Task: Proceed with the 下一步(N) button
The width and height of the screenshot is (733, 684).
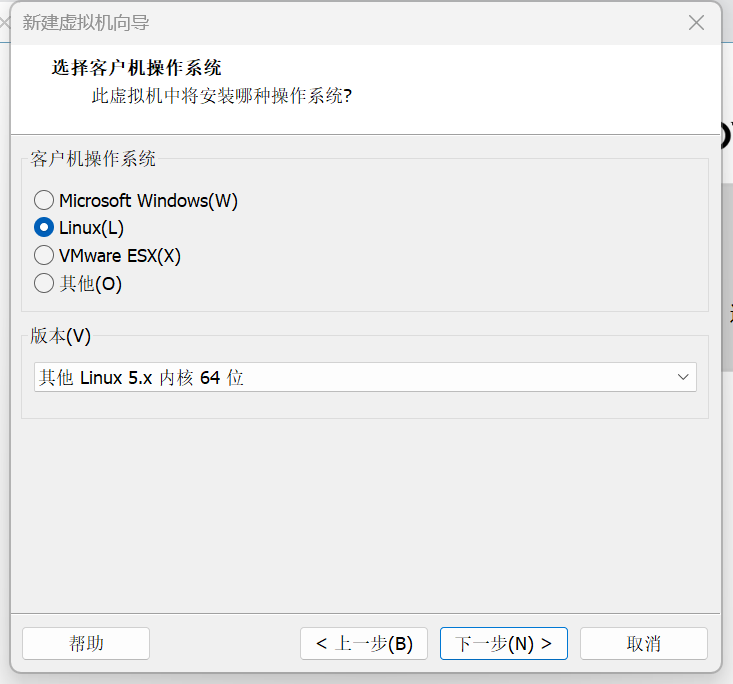Action: tap(504, 643)
